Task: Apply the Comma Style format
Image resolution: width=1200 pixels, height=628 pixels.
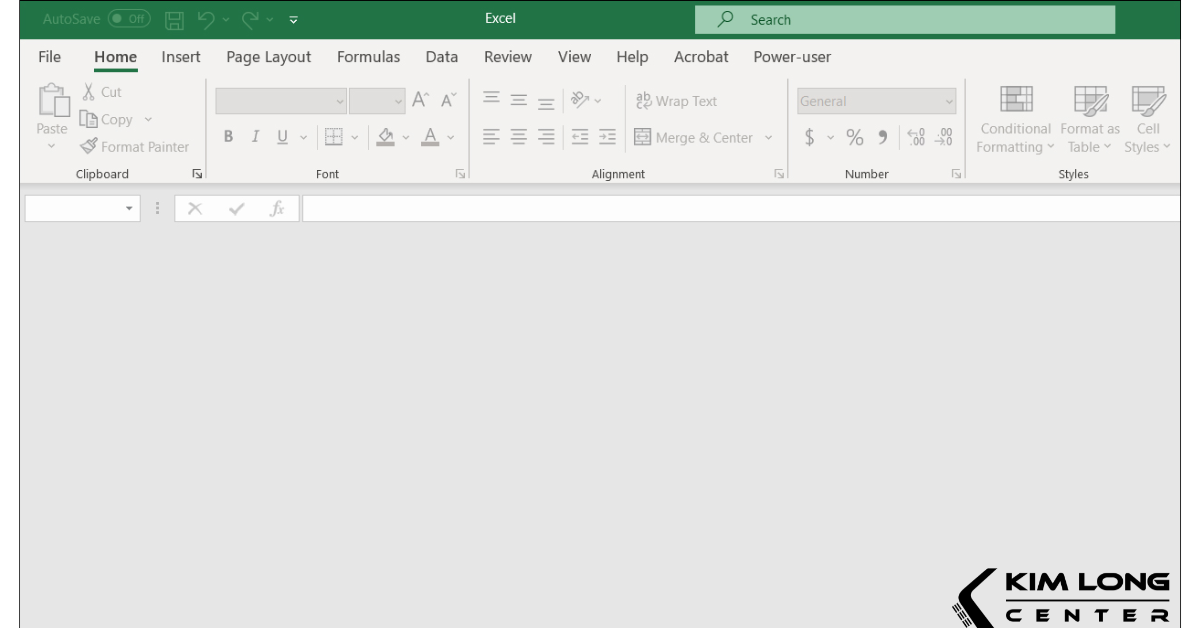Action: tap(883, 138)
